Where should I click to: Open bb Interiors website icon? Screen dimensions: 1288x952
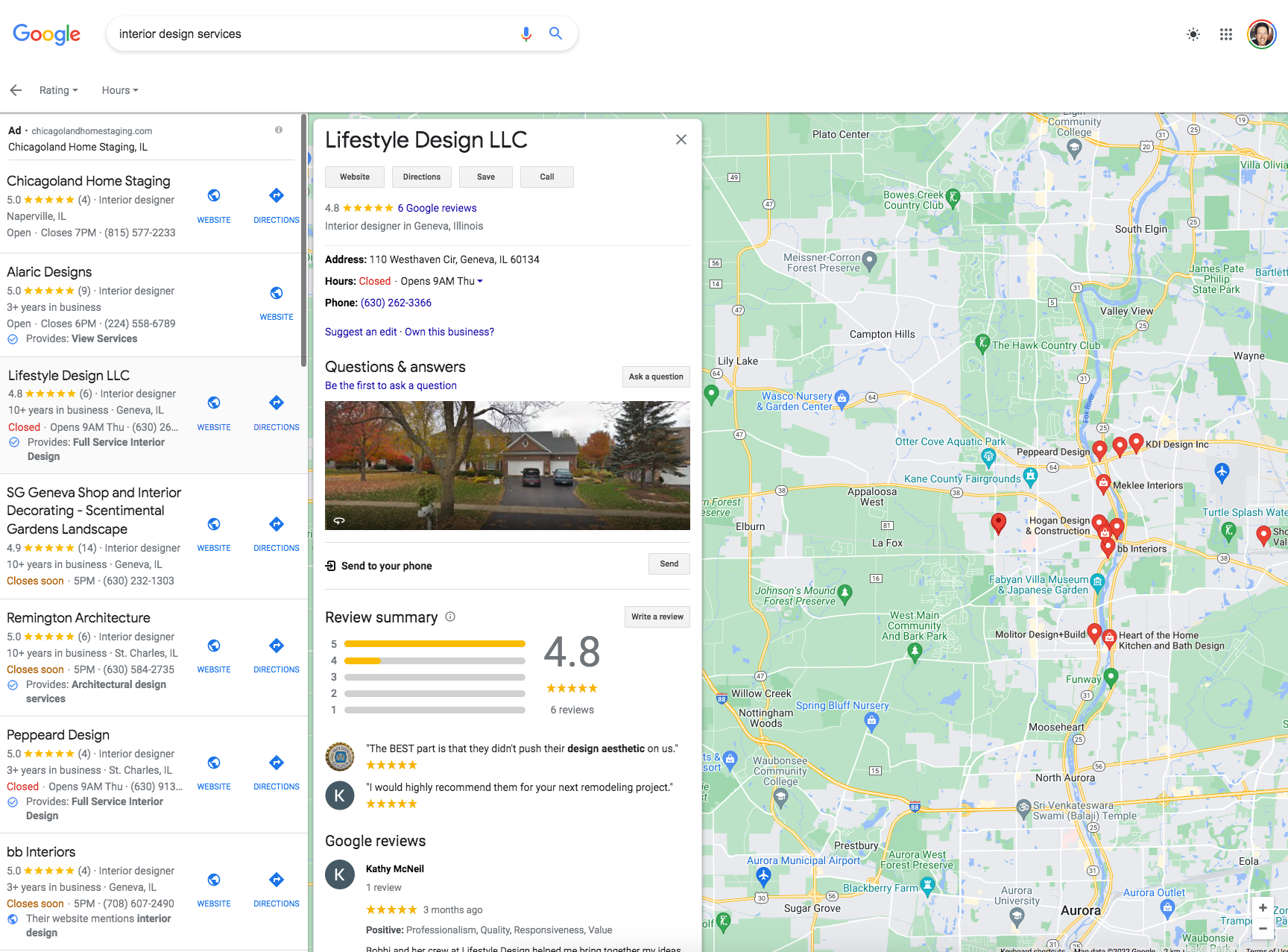[x=214, y=880]
